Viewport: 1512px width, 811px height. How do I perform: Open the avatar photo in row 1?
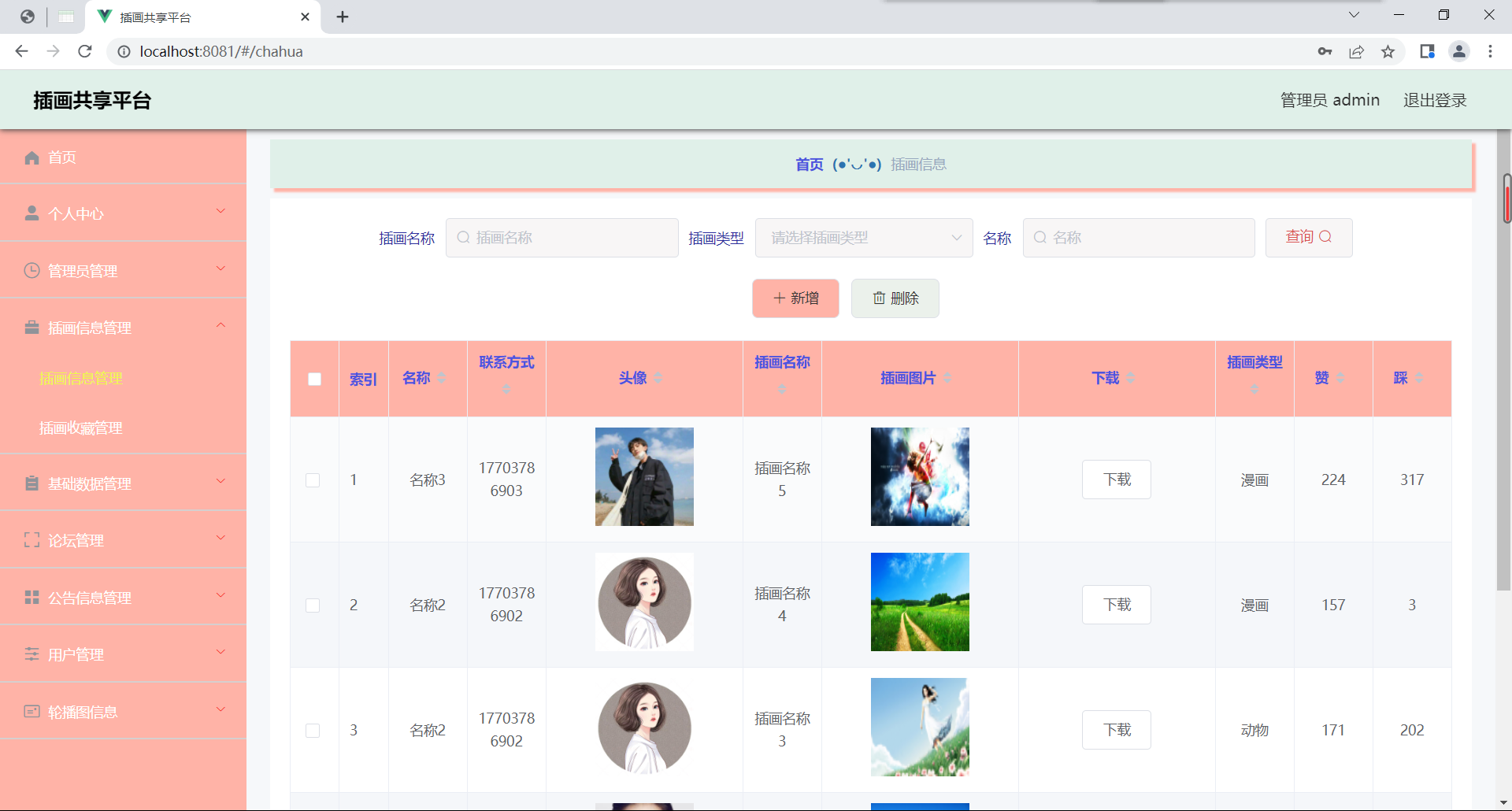pos(644,476)
